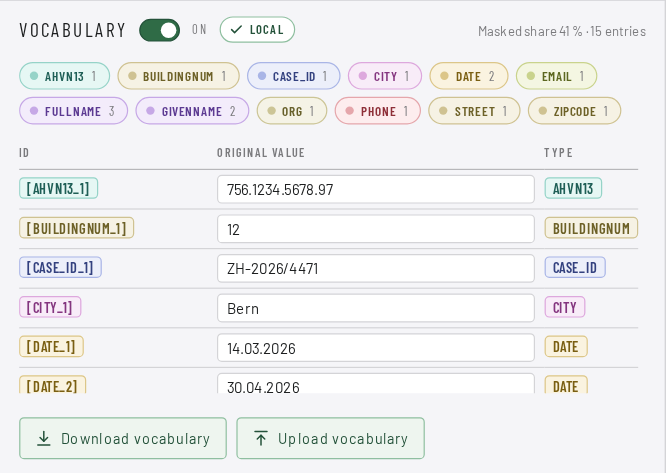This screenshot has height=473, width=666.
Task: Click the Masked share 41 % text
Action: coord(530,31)
